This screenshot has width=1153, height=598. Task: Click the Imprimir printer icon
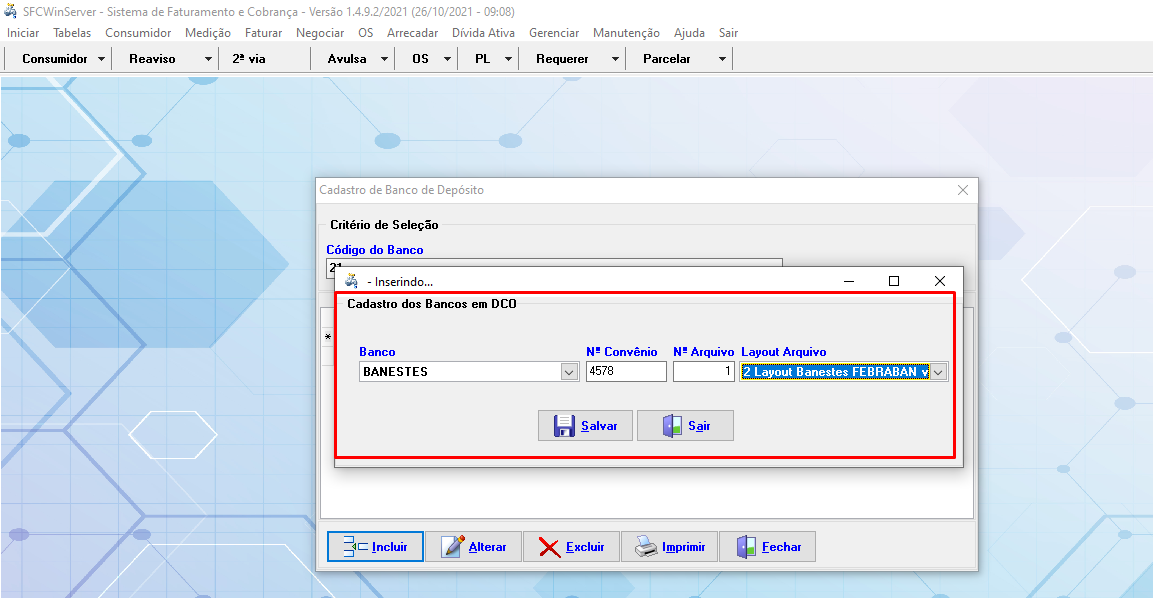coord(647,547)
